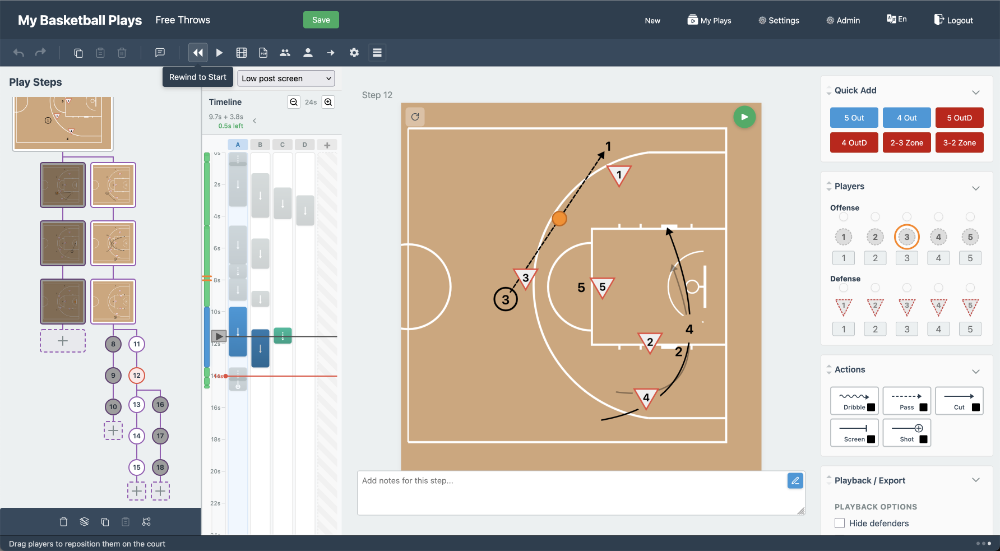Toggle Hide defenders checkbox
1000x551 pixels.
tap(839, 523)
